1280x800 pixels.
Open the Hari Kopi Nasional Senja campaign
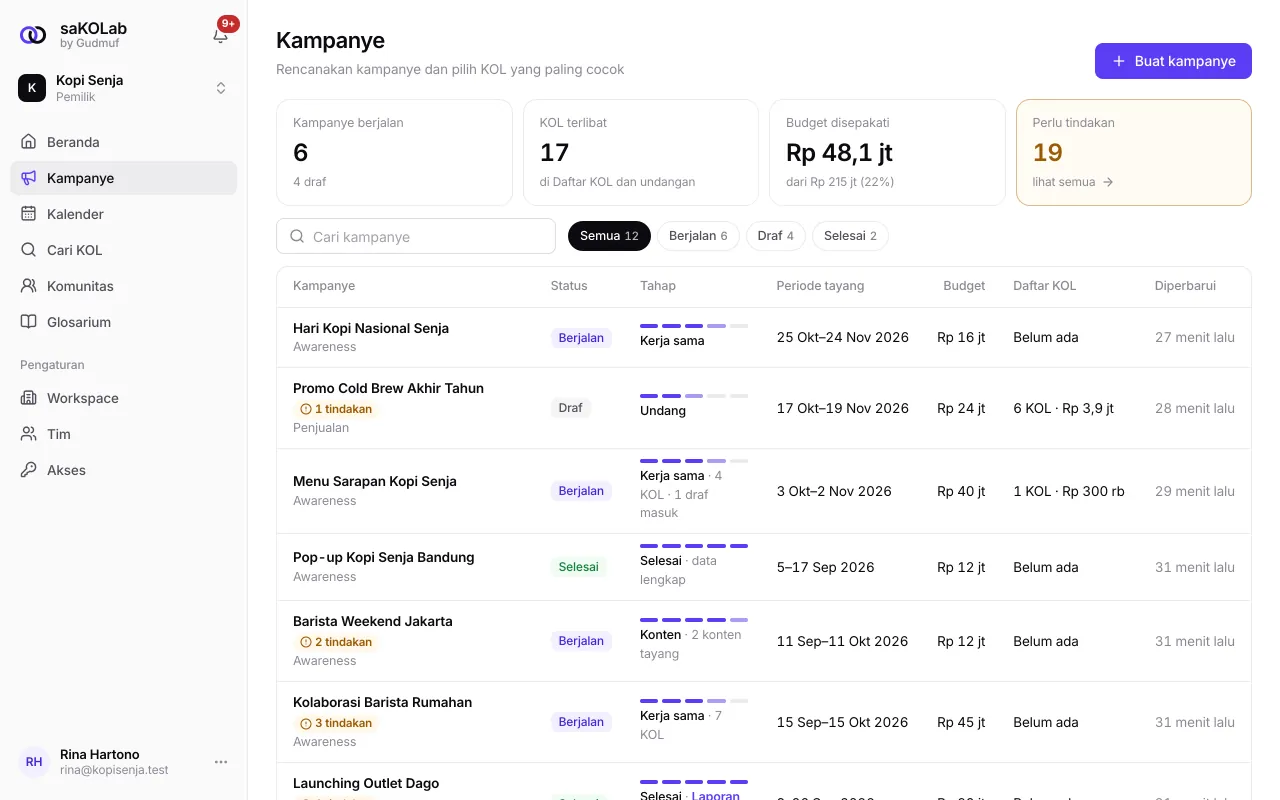click(371, 328)
